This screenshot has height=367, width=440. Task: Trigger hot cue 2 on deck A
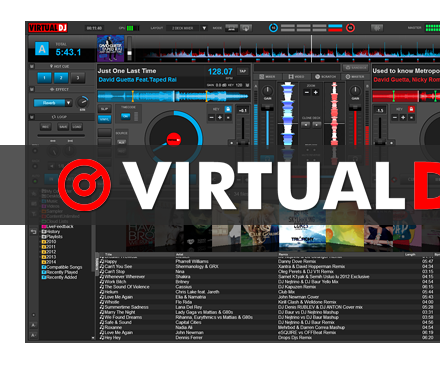61,78
